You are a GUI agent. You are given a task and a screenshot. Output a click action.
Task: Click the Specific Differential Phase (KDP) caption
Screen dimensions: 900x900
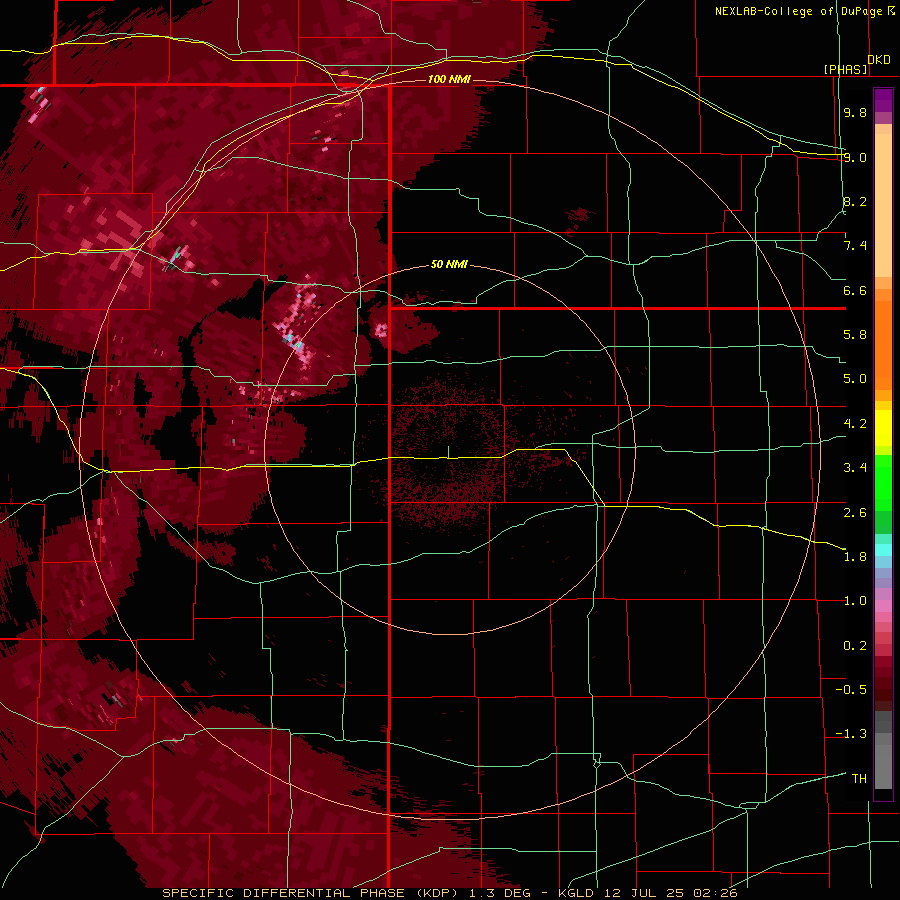[x=309, y=893]
